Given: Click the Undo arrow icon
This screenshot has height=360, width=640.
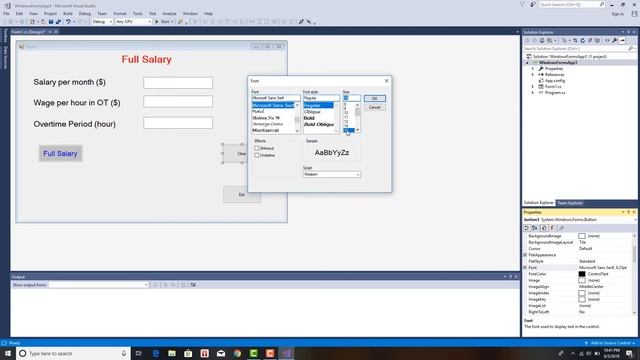Looking at the screenshot, I should pos(68,22).
